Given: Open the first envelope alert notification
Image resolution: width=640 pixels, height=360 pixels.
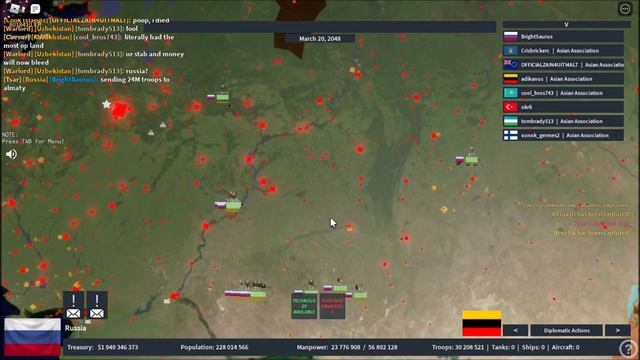Looking at the screenshot, I should [73, 305].
